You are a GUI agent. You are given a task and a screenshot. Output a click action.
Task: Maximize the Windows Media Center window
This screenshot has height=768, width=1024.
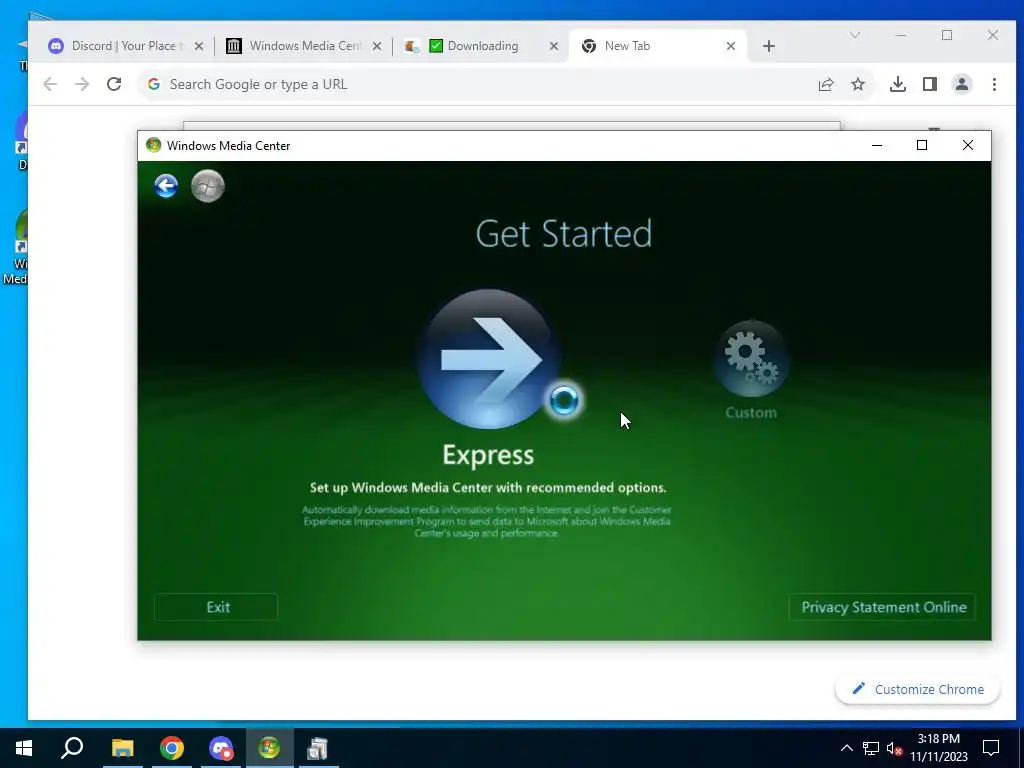(922, 146)
